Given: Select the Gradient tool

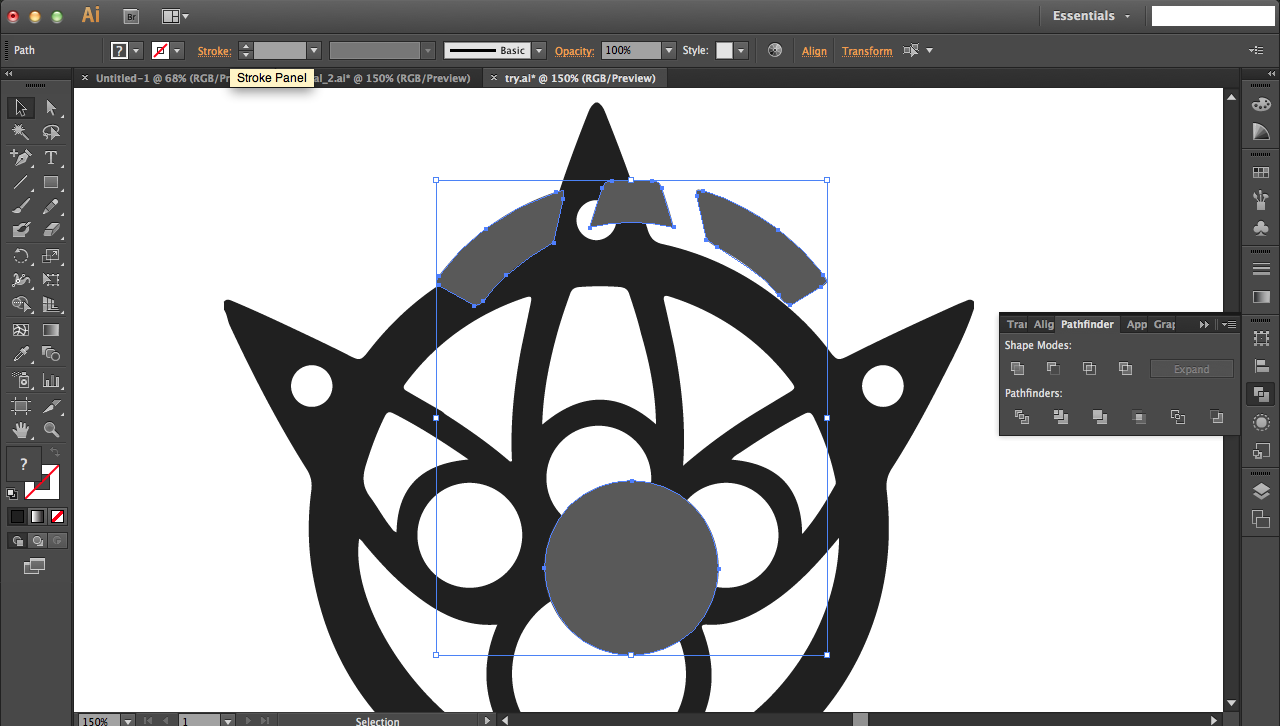Looking at the screenshot, I should click(52, 330).
